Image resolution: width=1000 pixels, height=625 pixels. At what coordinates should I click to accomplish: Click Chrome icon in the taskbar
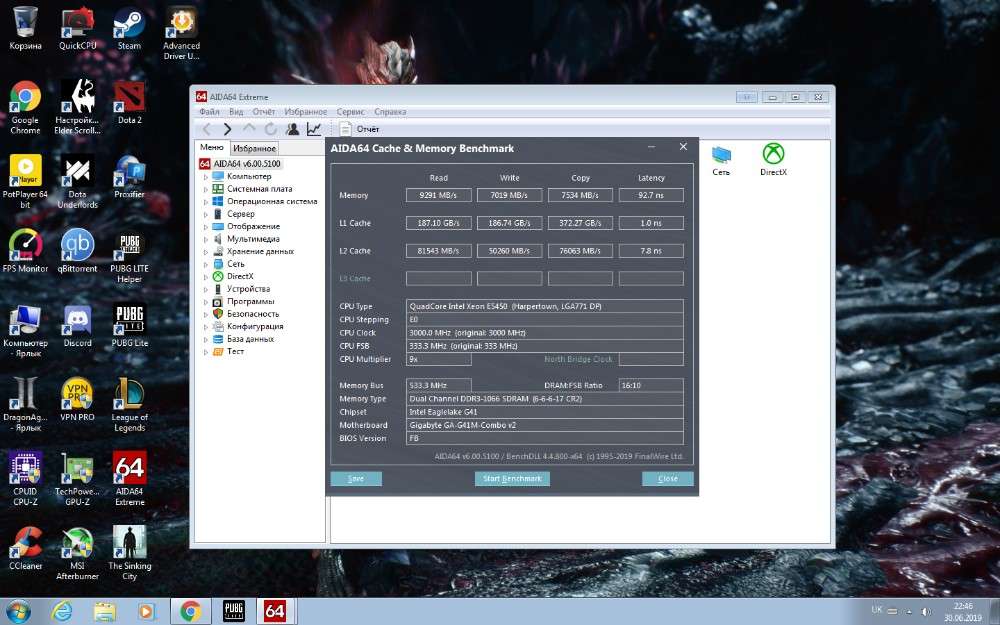pos(190,610)
